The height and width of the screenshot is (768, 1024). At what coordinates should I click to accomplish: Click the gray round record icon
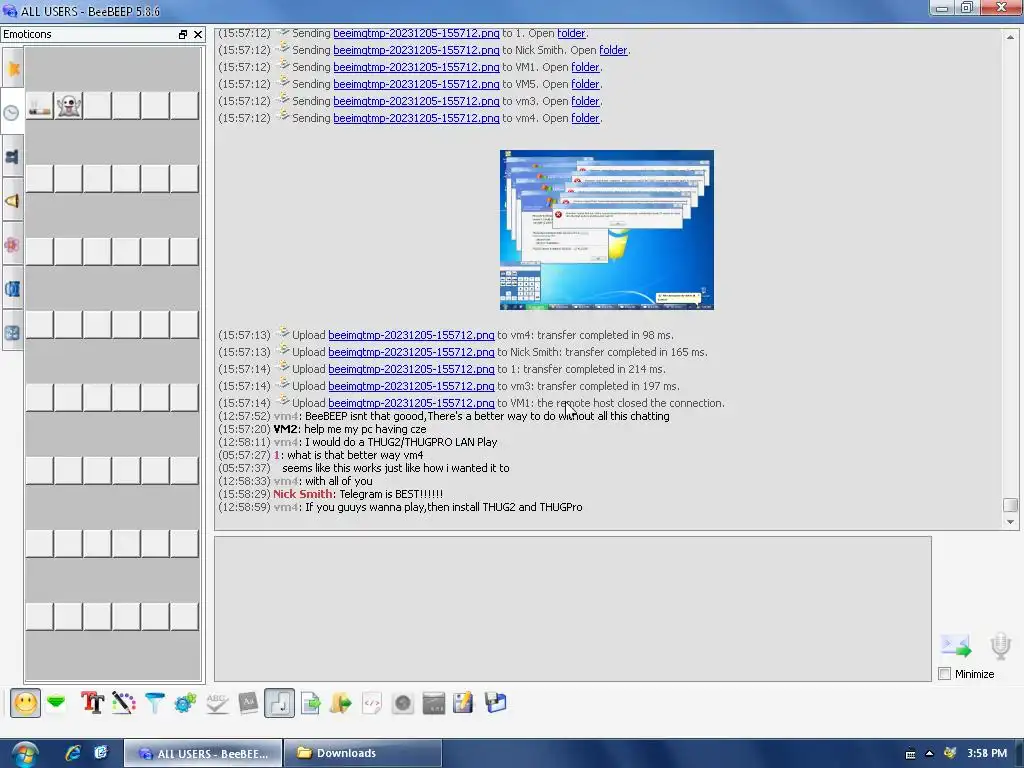coord(403,703)
